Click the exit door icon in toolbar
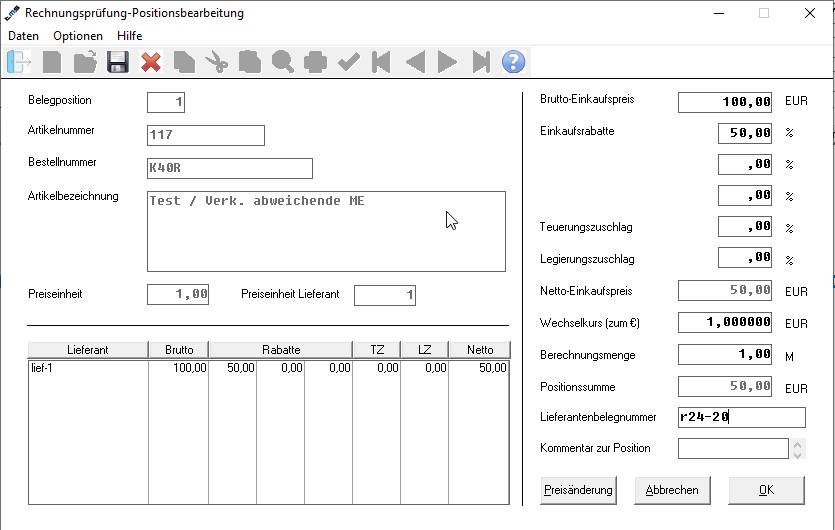 coord(19,62)
